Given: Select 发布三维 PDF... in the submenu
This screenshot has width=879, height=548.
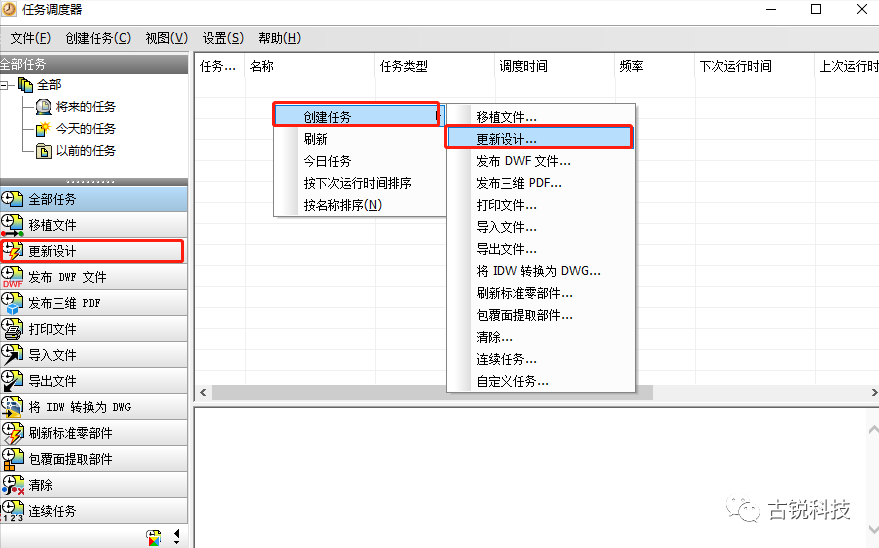Looking at the screenshot, I should [541, 183].
